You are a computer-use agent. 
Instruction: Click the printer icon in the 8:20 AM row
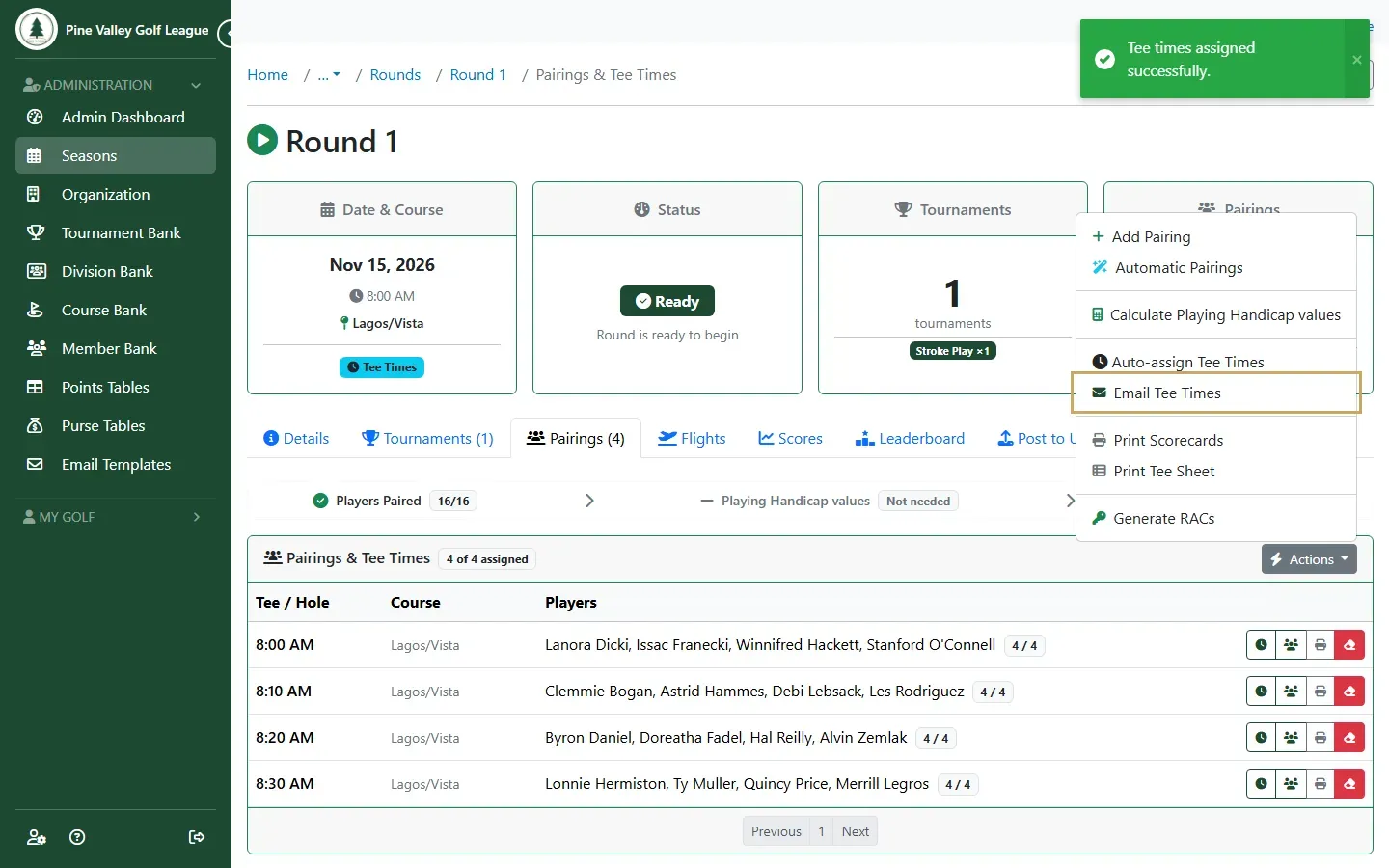[x=1321, y=738]
